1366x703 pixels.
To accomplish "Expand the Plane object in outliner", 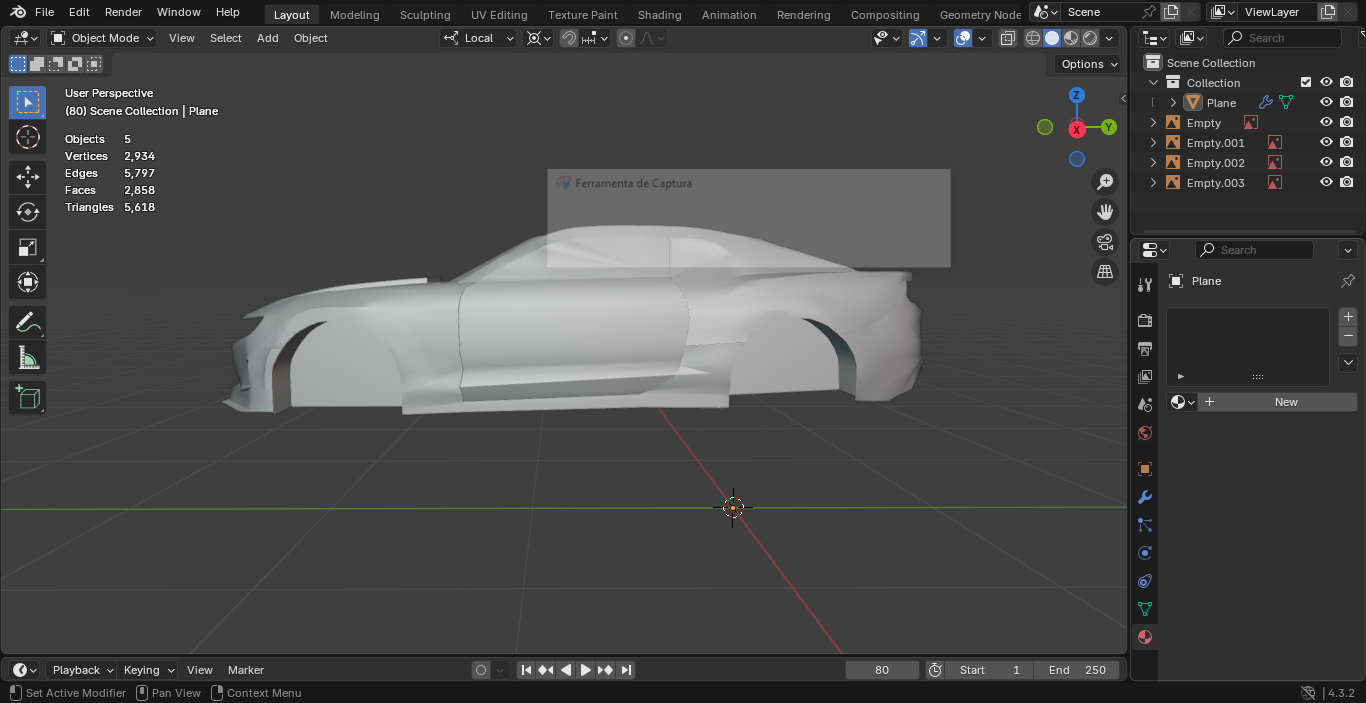I will coord(1173,103).
